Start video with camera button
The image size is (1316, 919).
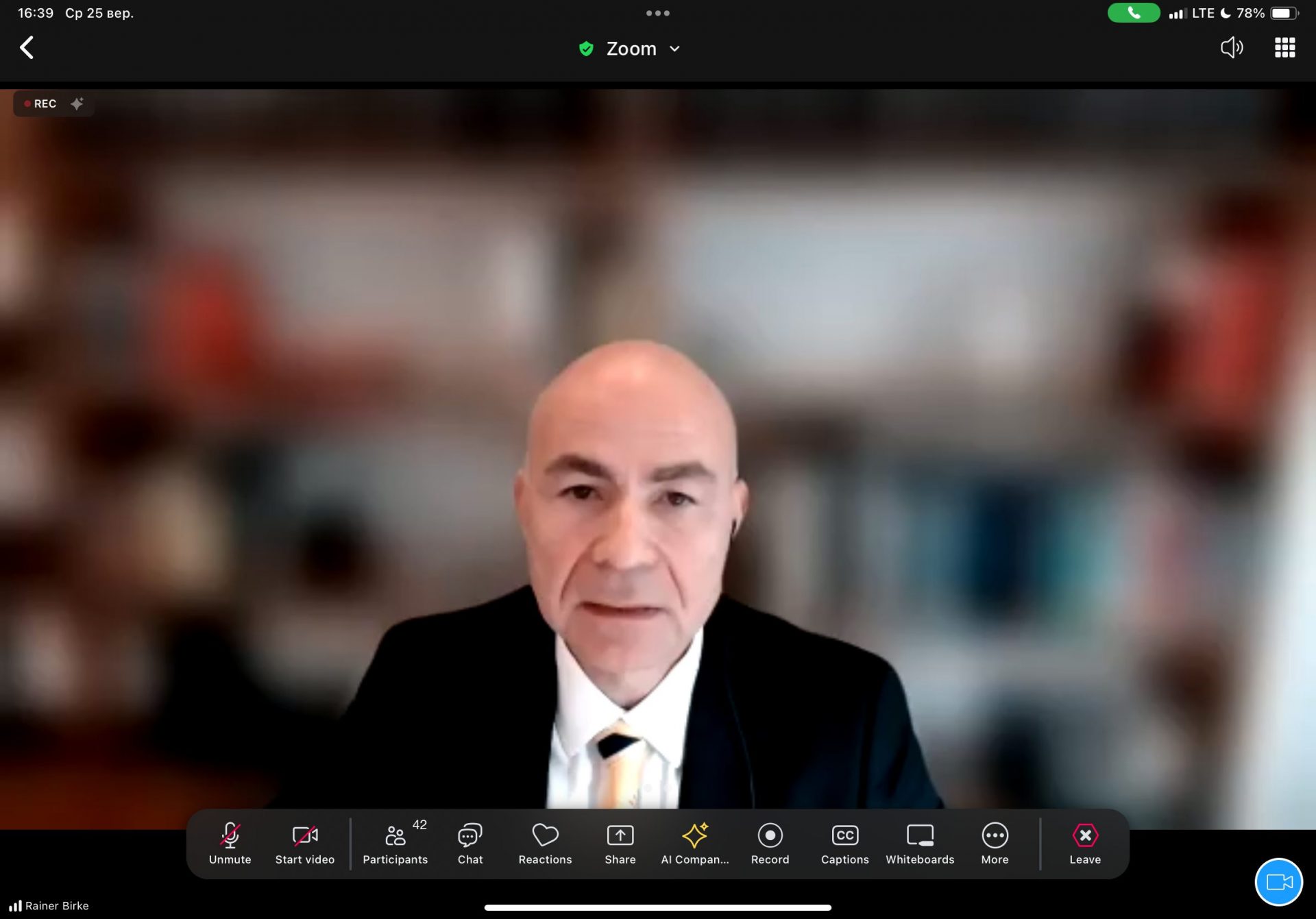(305, 843)
